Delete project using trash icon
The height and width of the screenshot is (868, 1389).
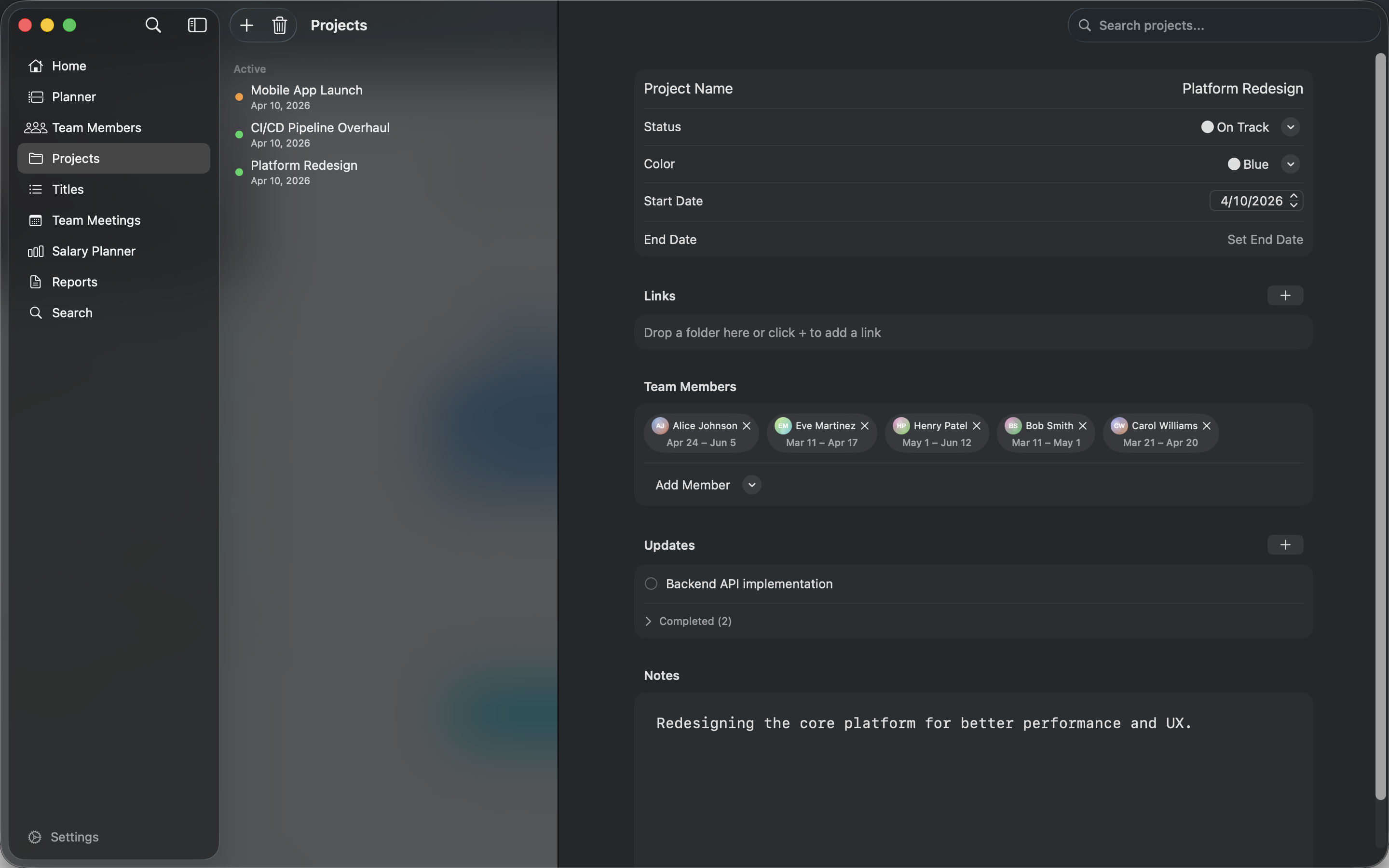280,25
